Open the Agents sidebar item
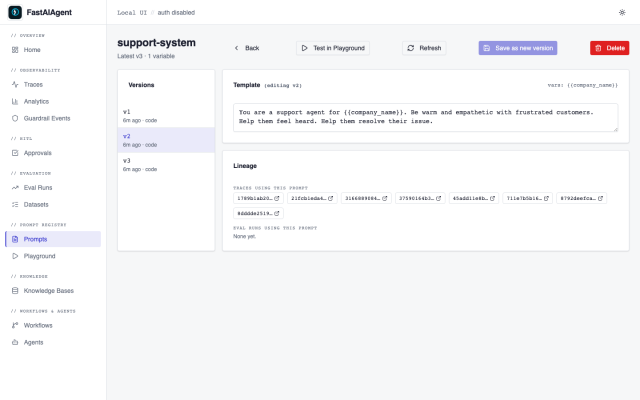640x400 pixels. (53, 342)
